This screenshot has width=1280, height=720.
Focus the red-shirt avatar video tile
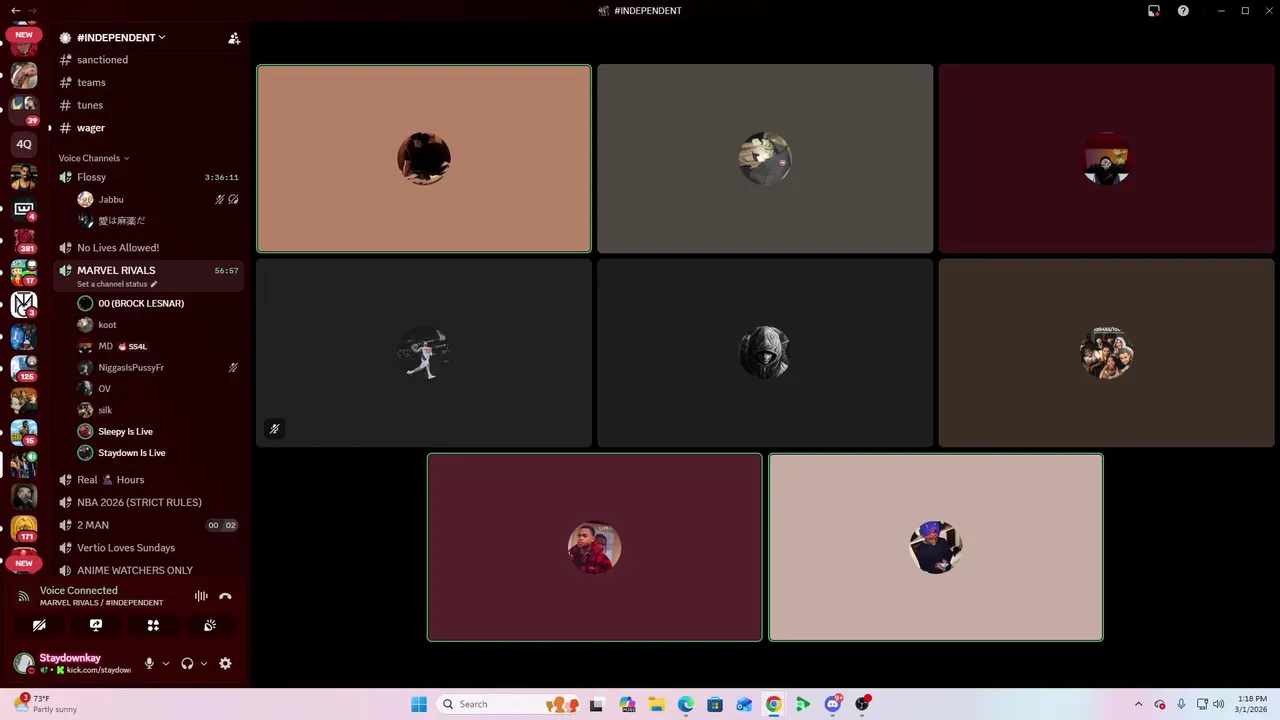tap(594, 547)
